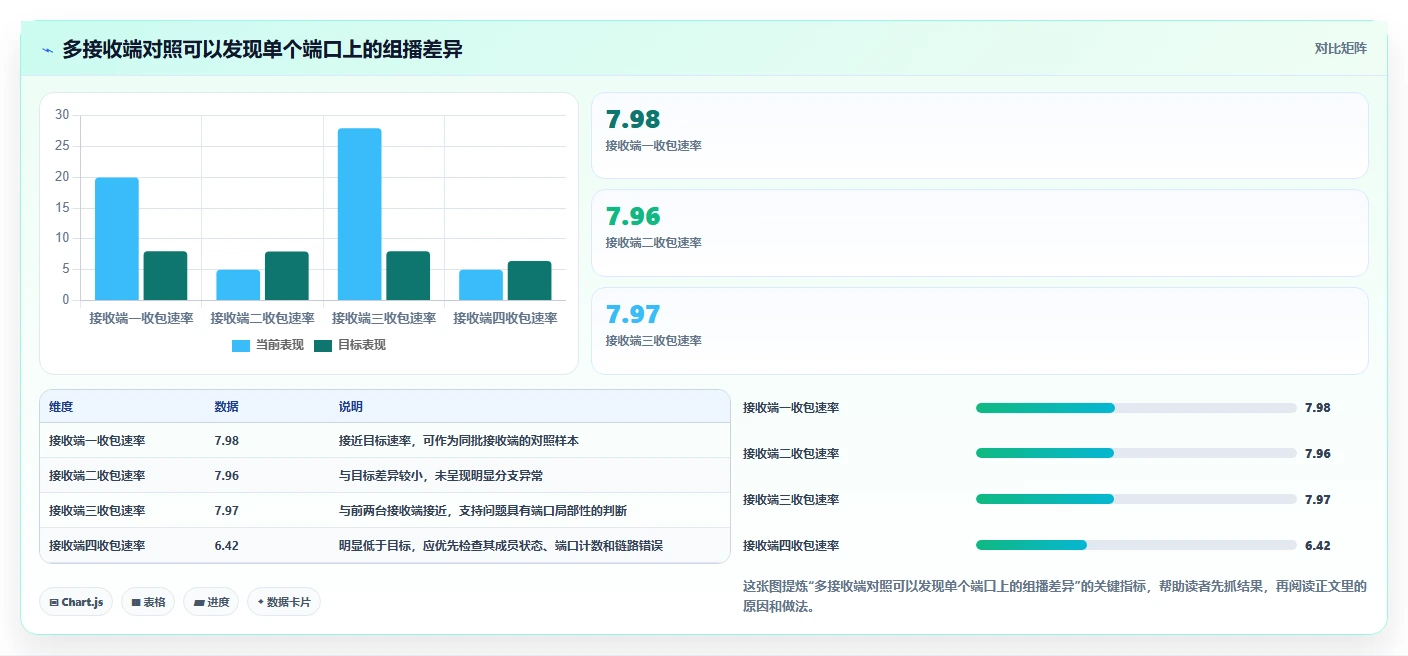The image size is (1408, 656).
Task: Click the 7.98 value in the table
Action: [226, 441]
